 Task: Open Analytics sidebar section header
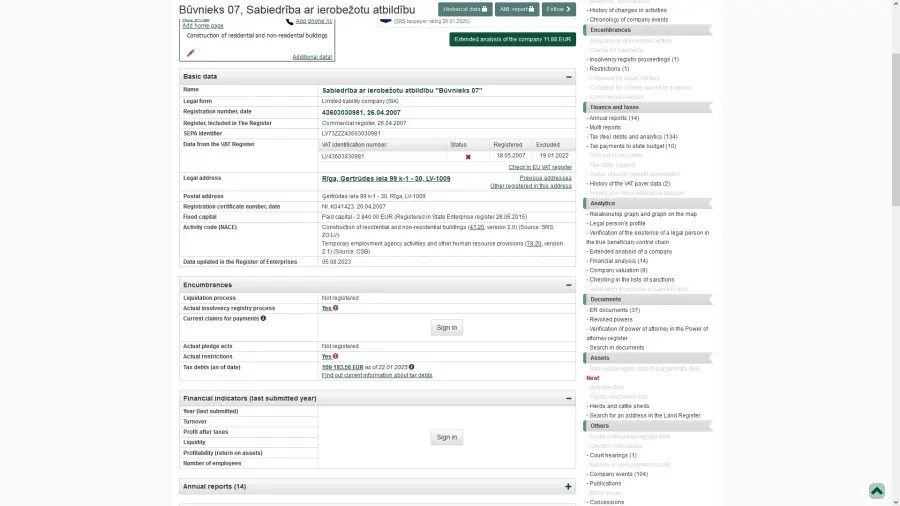(648, 204)
